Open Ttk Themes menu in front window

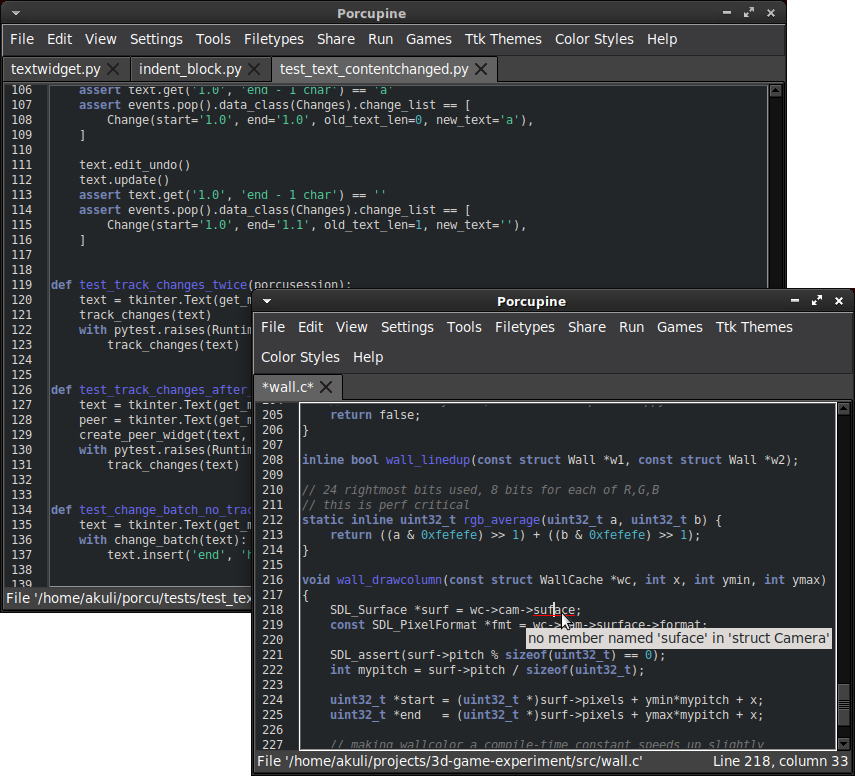pyautogui.click(x=754, y=327)
